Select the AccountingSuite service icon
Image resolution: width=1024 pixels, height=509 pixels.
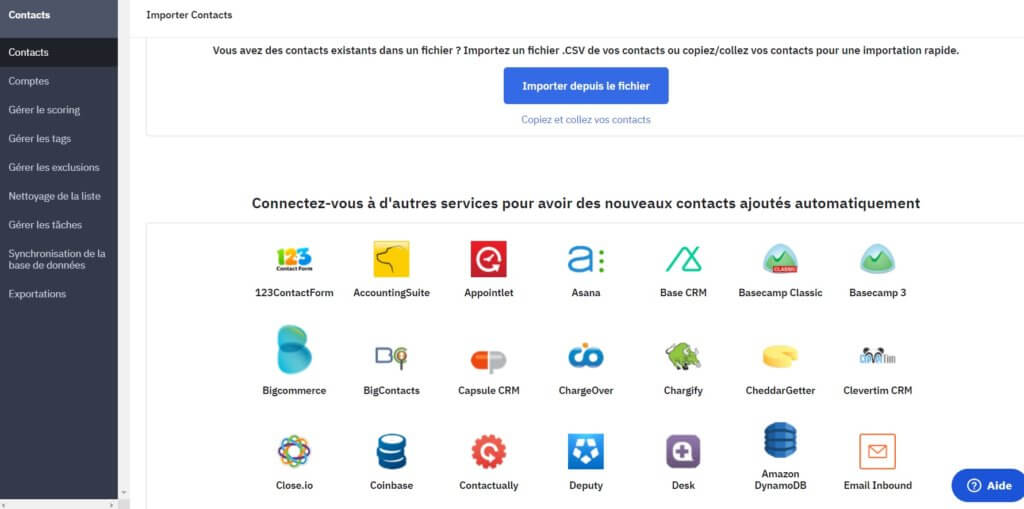click(x=391, y=259)
